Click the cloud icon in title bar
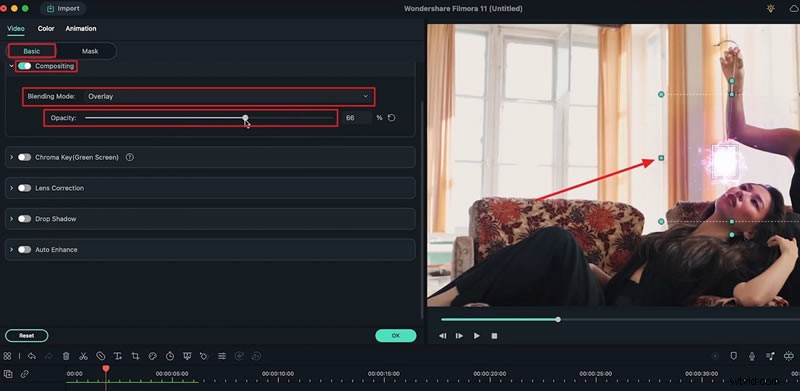 pyautogui.click(x=794, y=9)
